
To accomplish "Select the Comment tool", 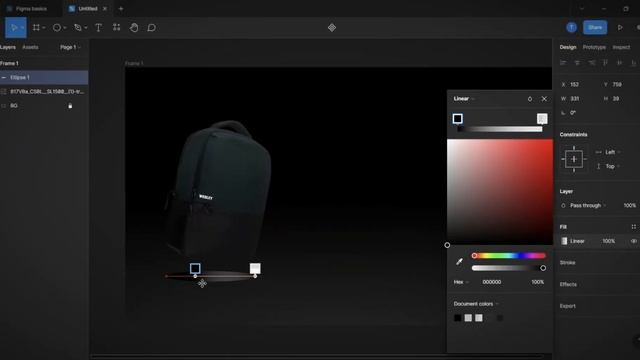I will (151, 27).
